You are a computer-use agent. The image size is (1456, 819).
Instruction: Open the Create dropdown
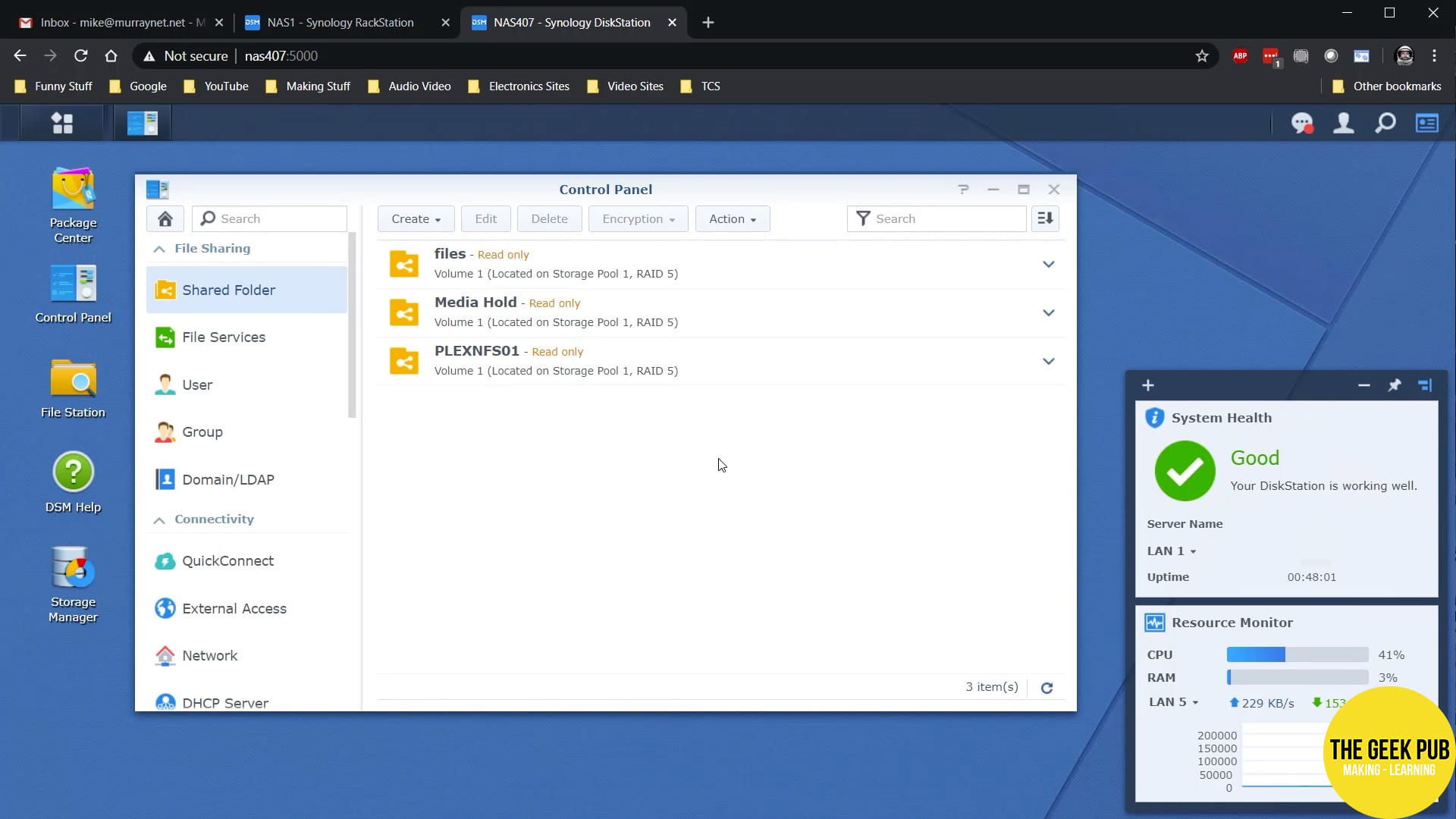click(416, 219)
